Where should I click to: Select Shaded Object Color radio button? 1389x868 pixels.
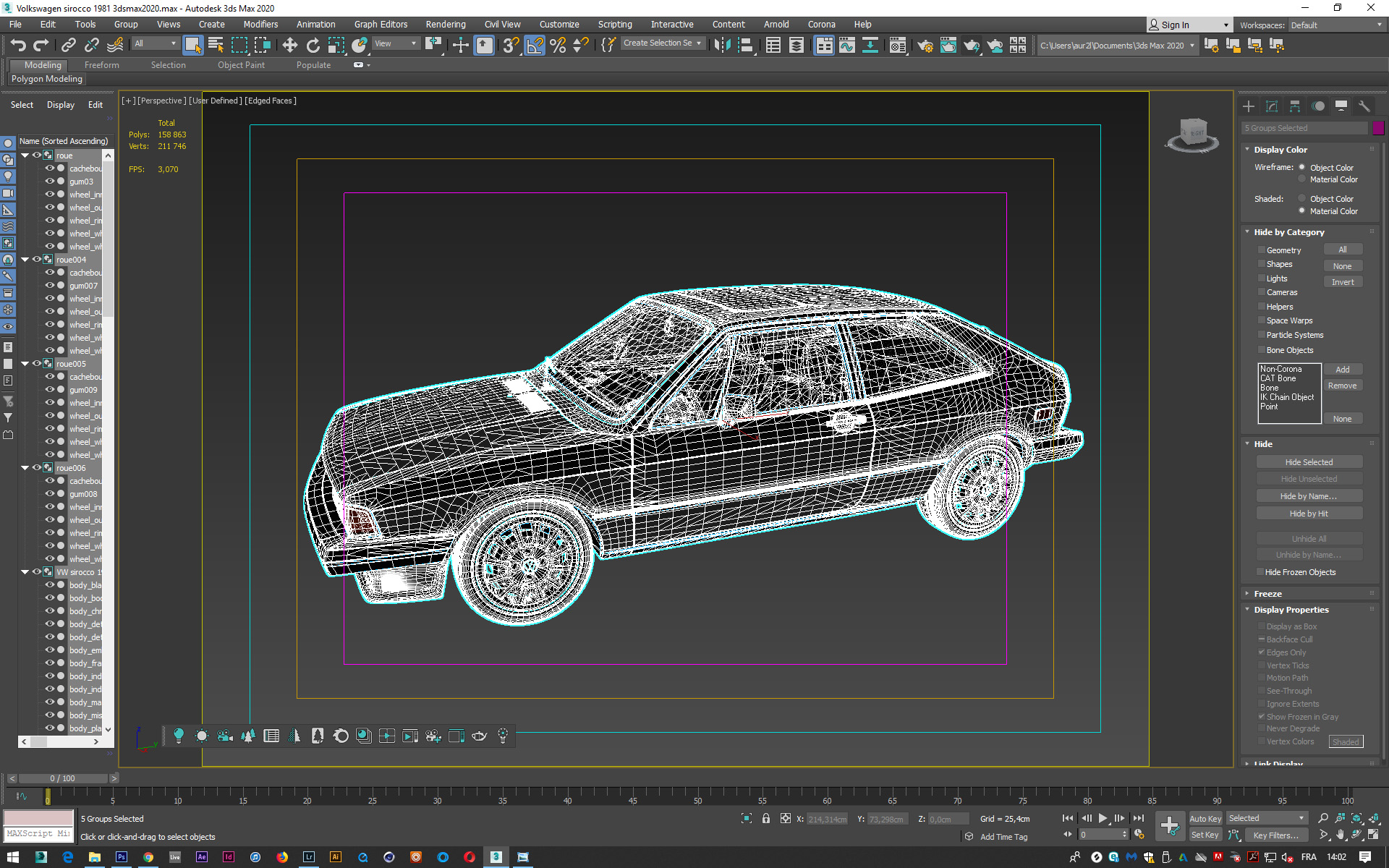(x=1301, y=198)
